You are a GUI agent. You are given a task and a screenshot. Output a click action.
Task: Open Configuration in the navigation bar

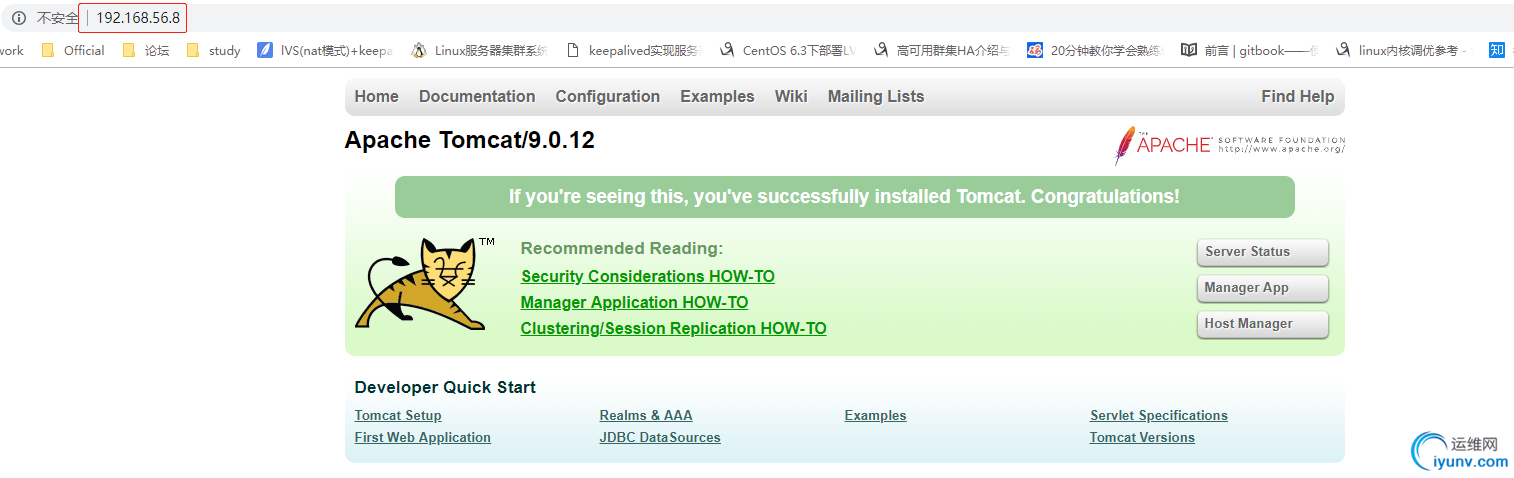pos(608,97)
